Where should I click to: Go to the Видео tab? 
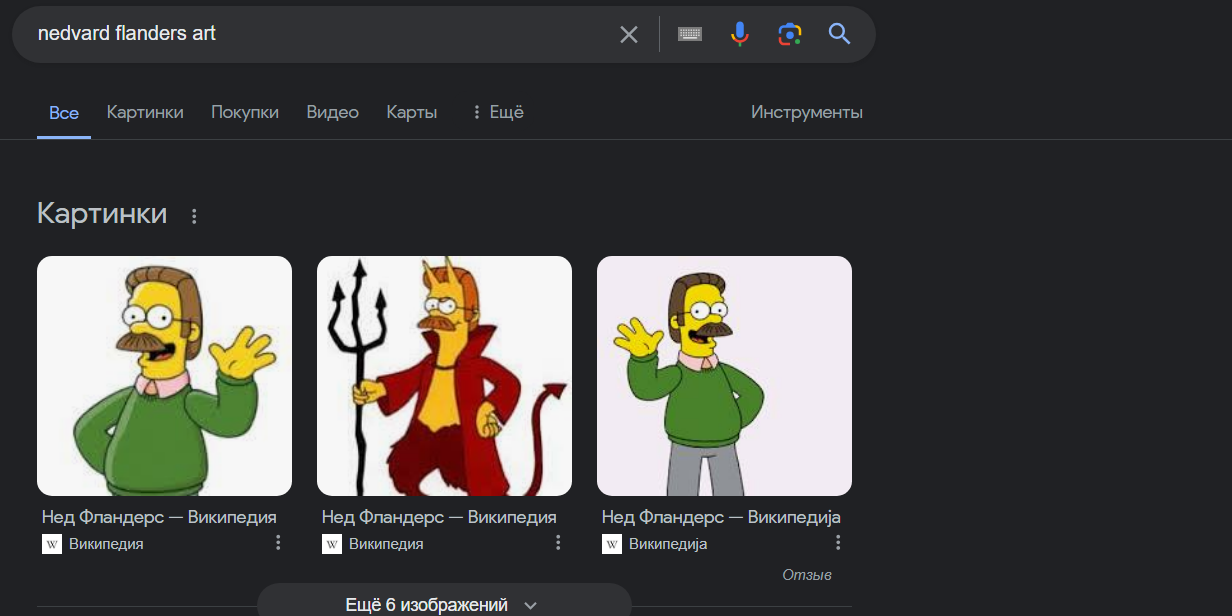click(x=333, y=112)
